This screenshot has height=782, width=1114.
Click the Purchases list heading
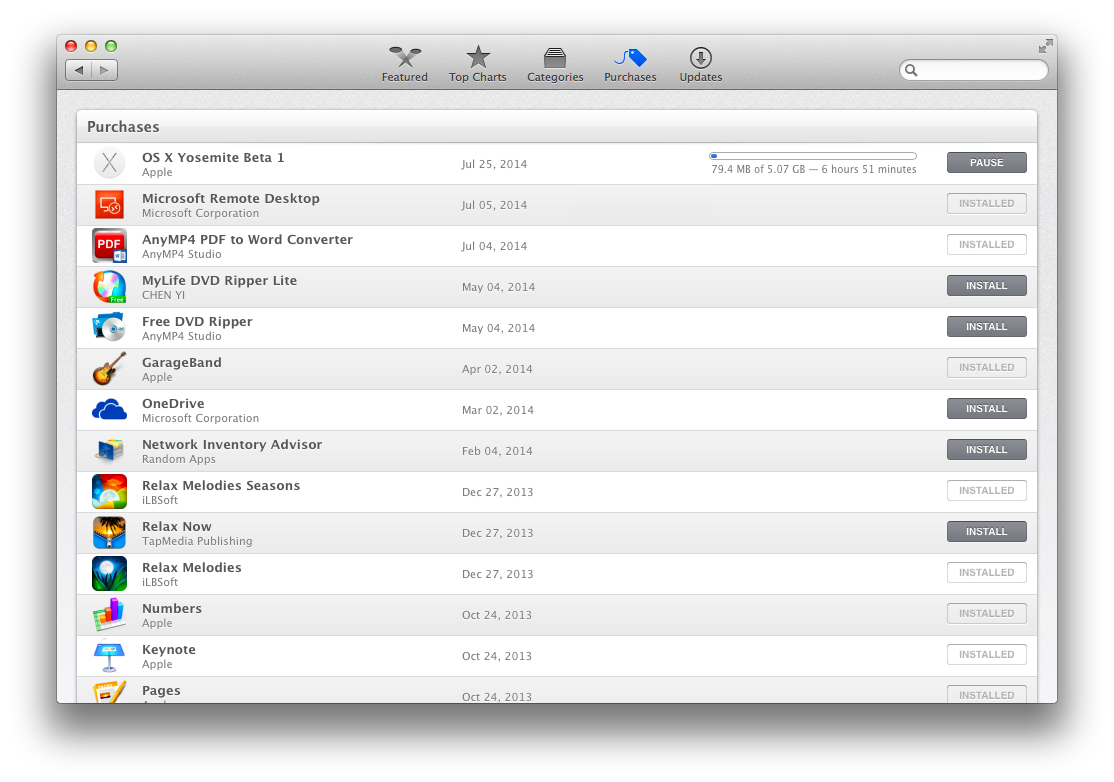tap(123, 127)
